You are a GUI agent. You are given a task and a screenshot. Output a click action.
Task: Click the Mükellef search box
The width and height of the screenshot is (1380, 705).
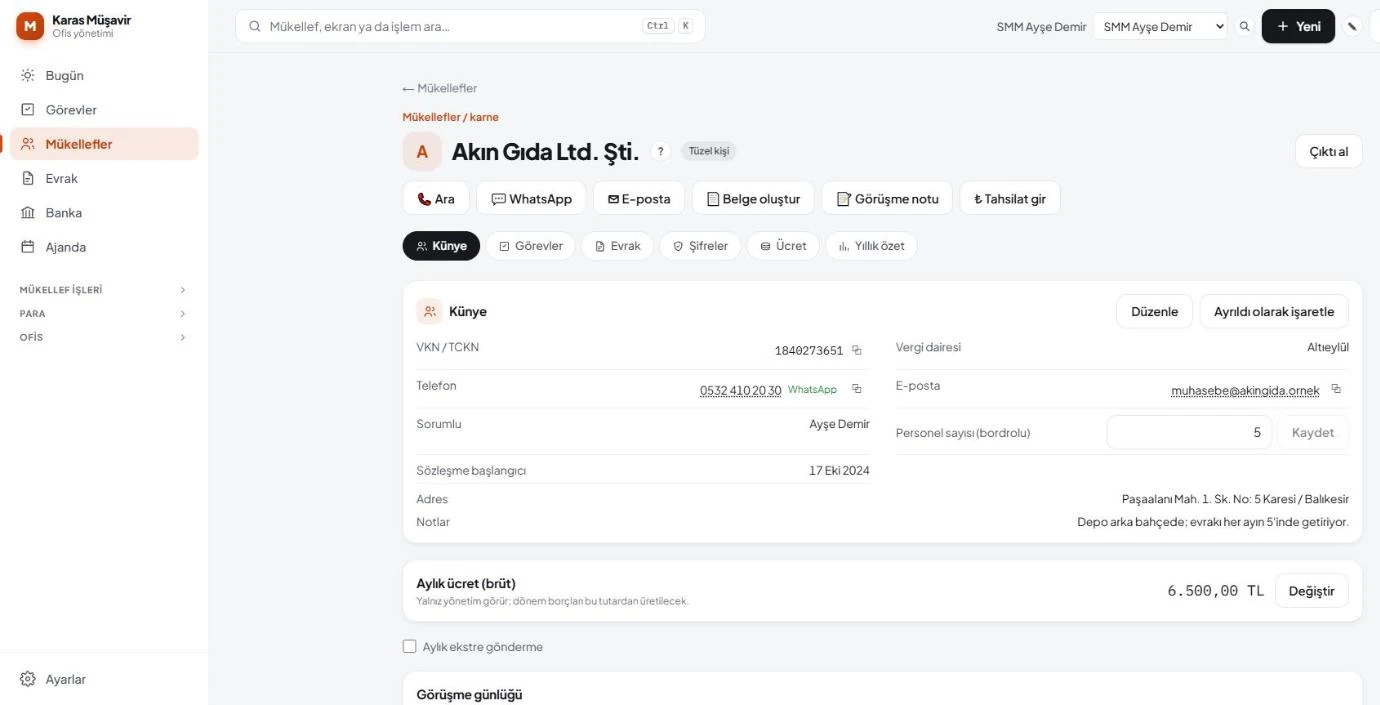click(470, 26)
